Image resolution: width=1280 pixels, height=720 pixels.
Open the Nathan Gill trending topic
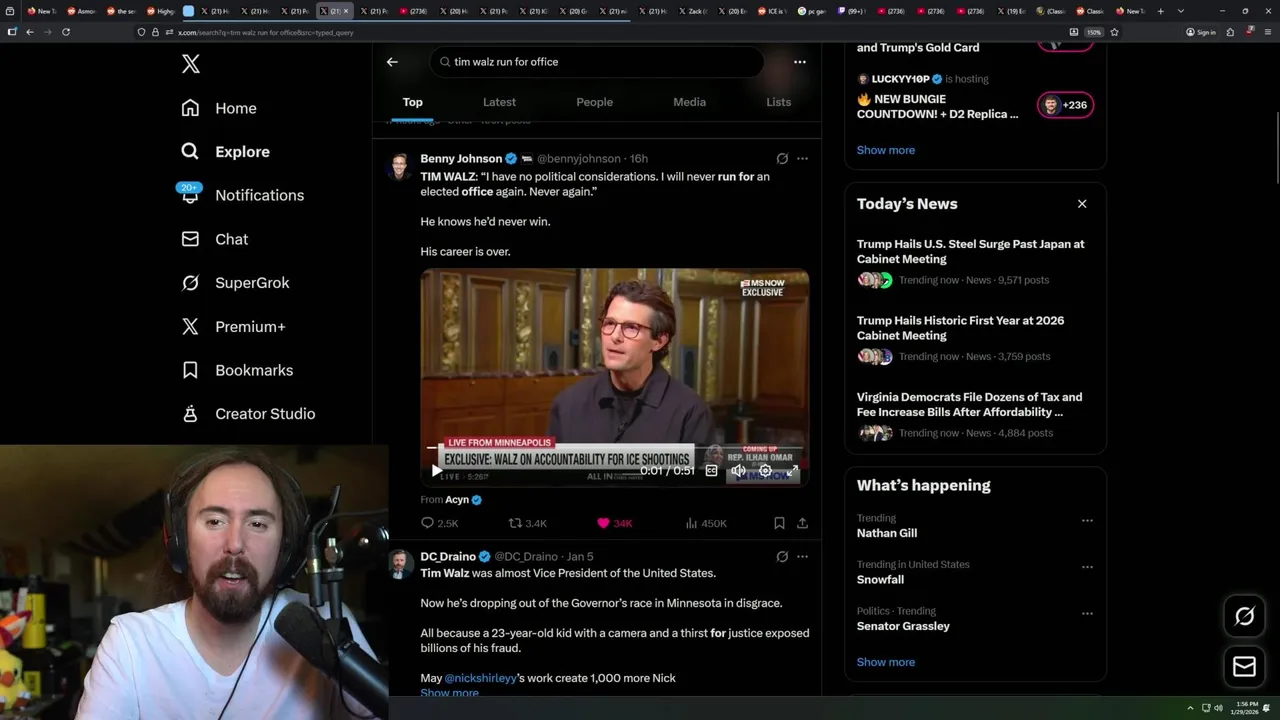pos(886,533)
